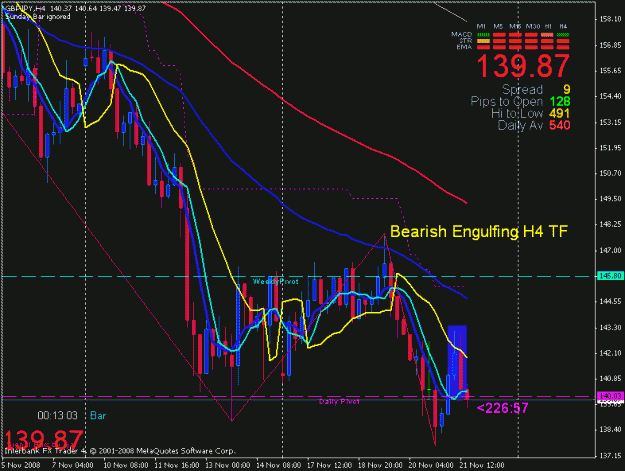Viewport: 625px width, 471px height.
Task: Click the 137.15 price axis label
Action: click(610, 455)
